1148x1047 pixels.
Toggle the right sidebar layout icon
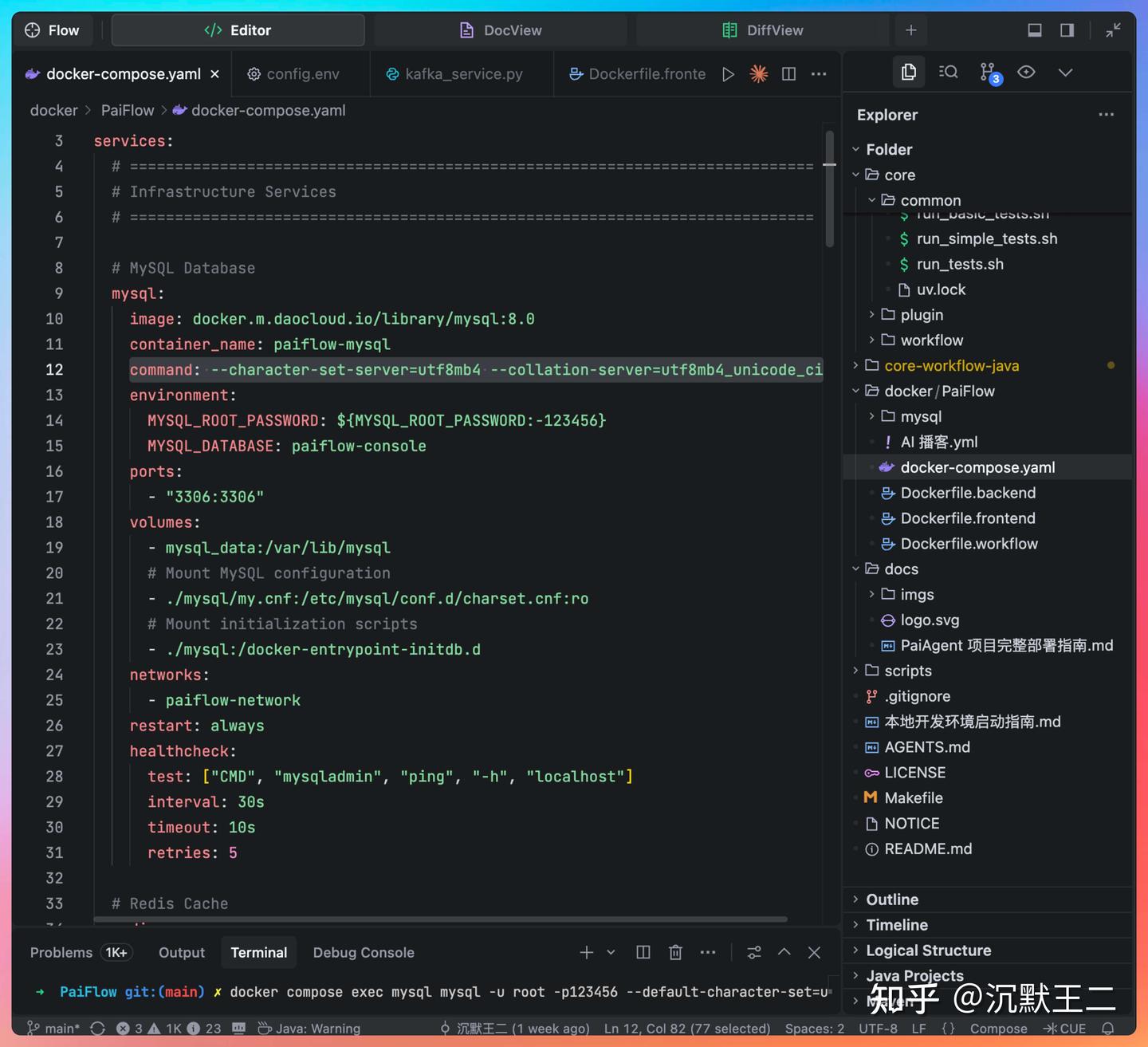(x=1067, y=30)
